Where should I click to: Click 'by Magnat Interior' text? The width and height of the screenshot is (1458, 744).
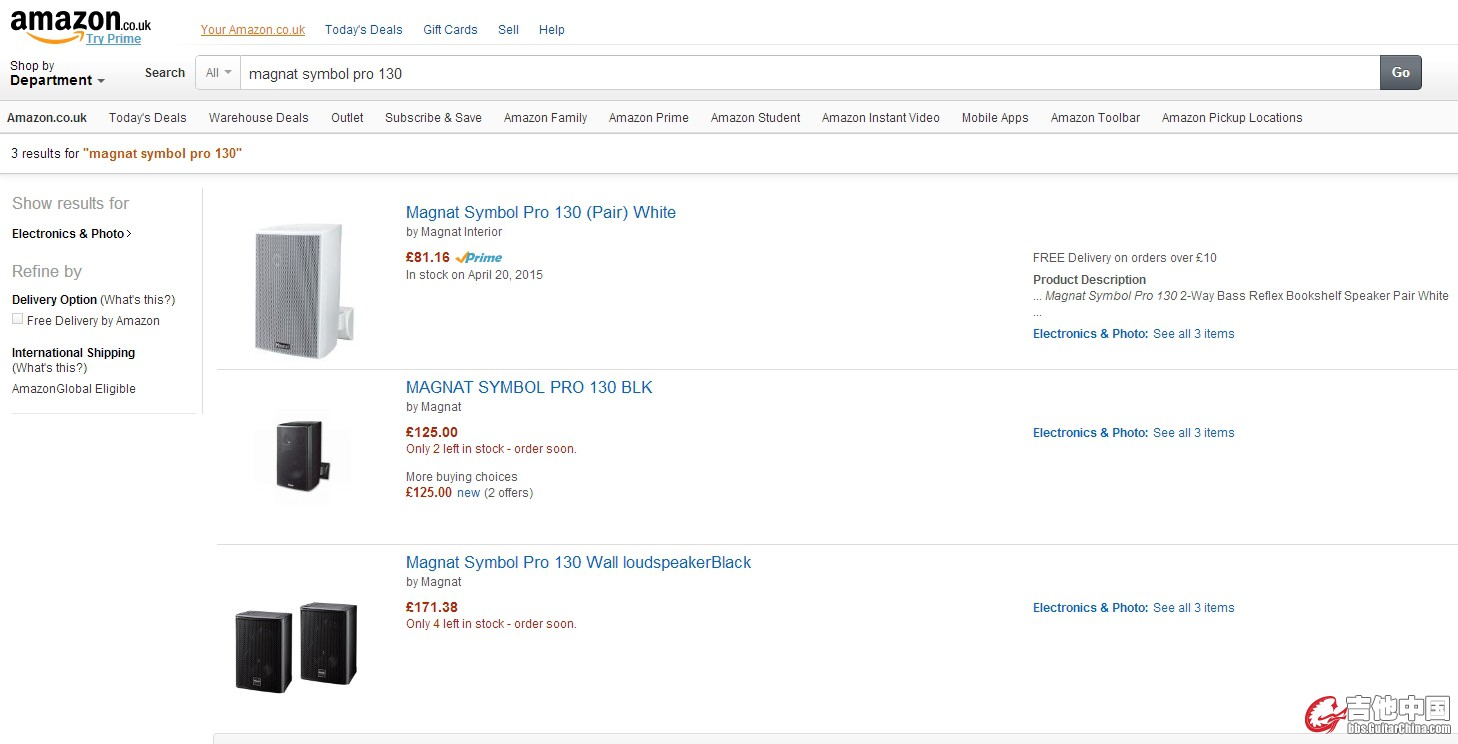tap(454, 232)
